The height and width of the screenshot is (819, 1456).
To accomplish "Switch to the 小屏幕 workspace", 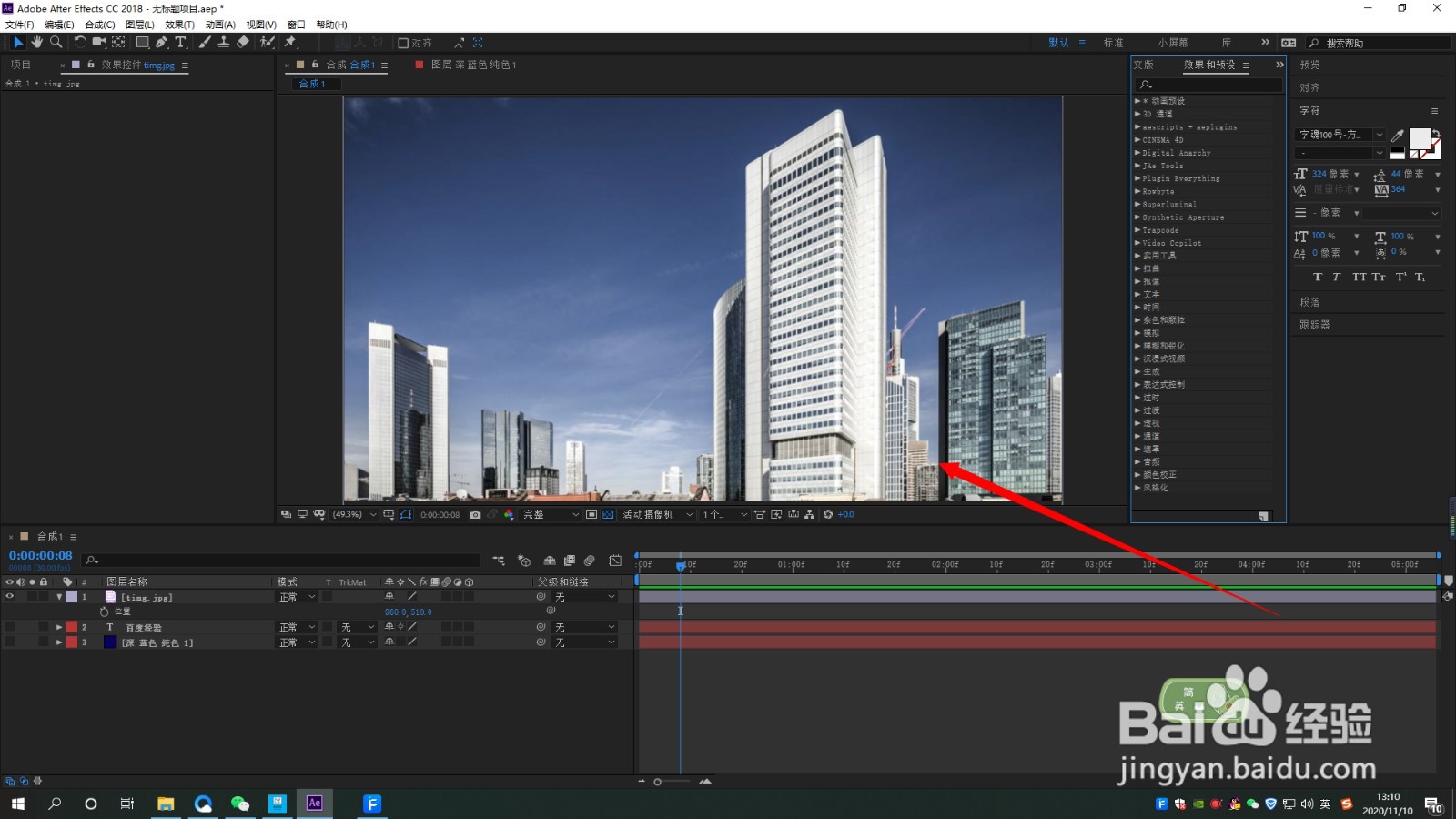I will [x=1173, y=43].
